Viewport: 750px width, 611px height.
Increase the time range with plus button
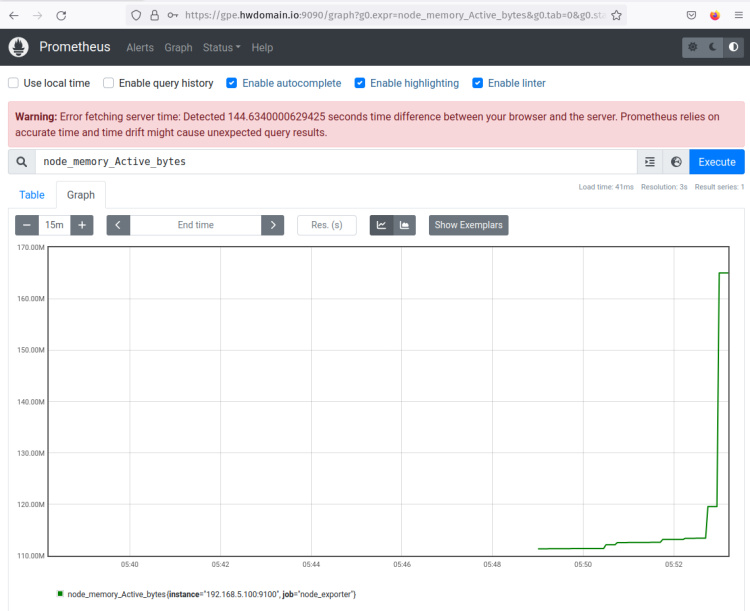pyautogui.click(x=82, y=225)
